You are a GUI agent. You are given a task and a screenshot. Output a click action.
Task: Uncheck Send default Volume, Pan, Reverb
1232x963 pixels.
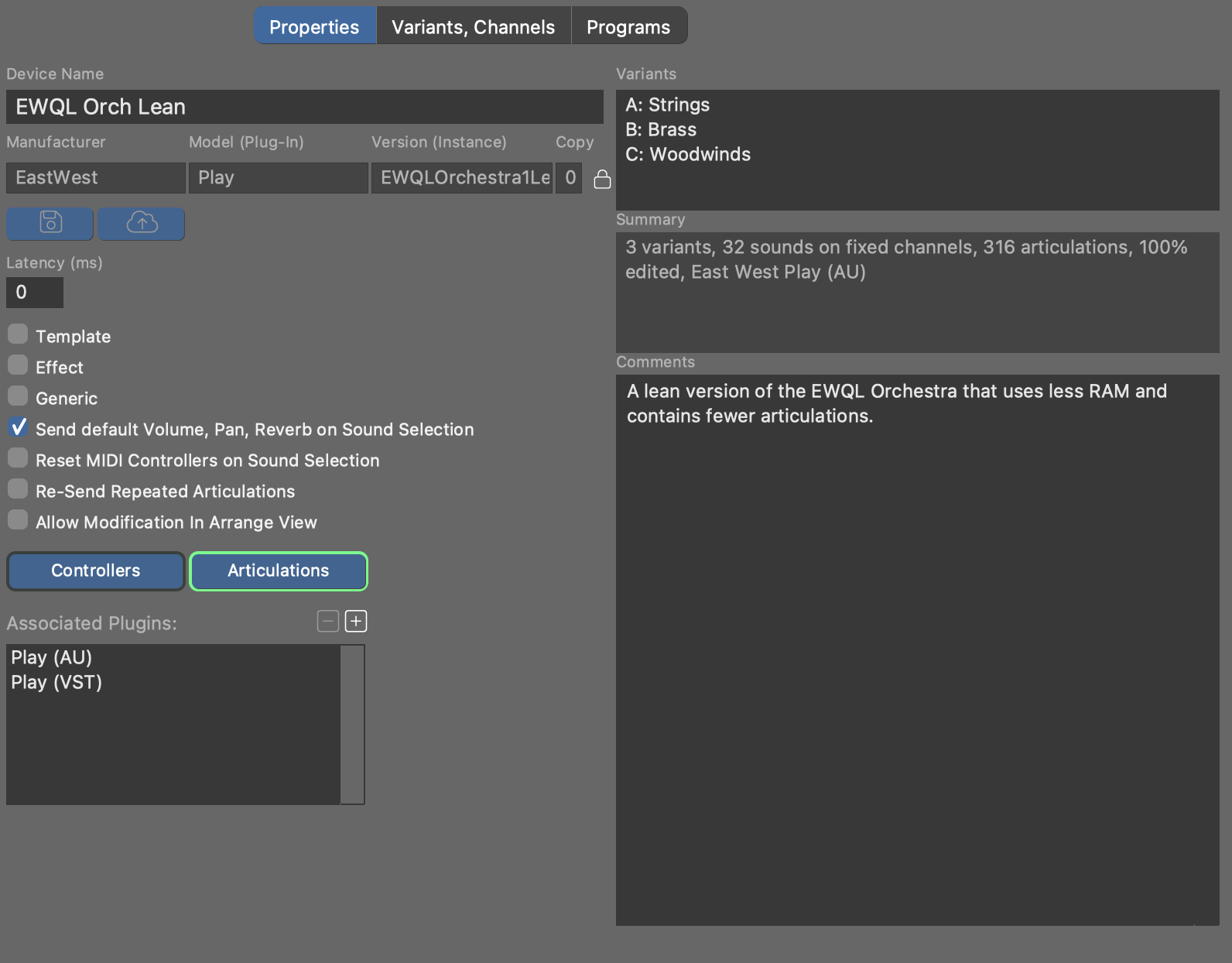(18, 427)
